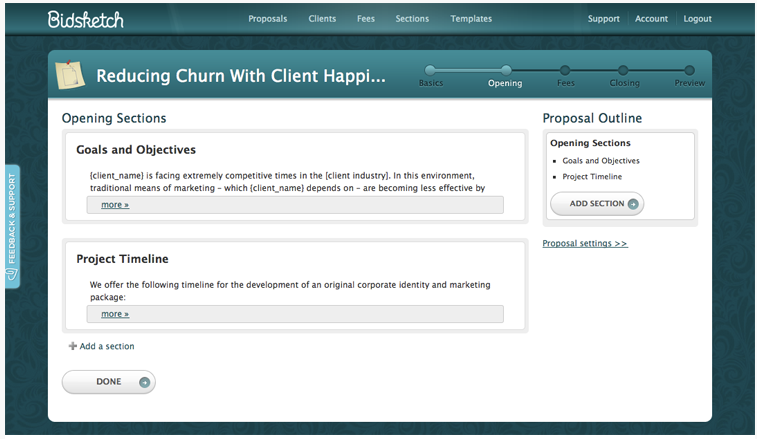Image resolution: width=757 pixels, height=439 pixels.
Task: Open the Feedback & Support side tab
Action: (x=12, y=227)
